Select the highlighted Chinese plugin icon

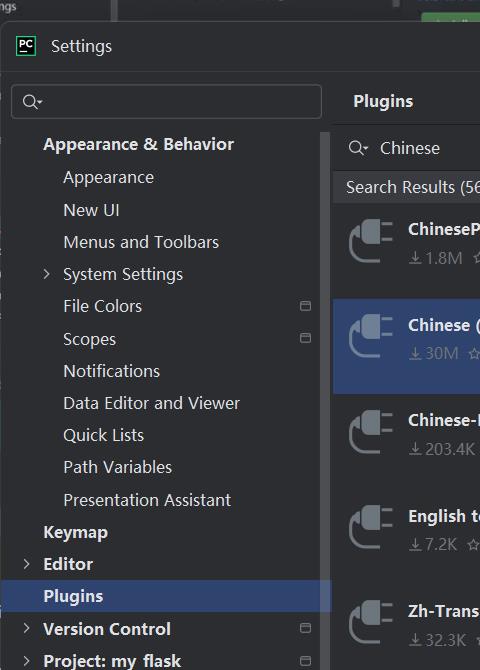371,336
